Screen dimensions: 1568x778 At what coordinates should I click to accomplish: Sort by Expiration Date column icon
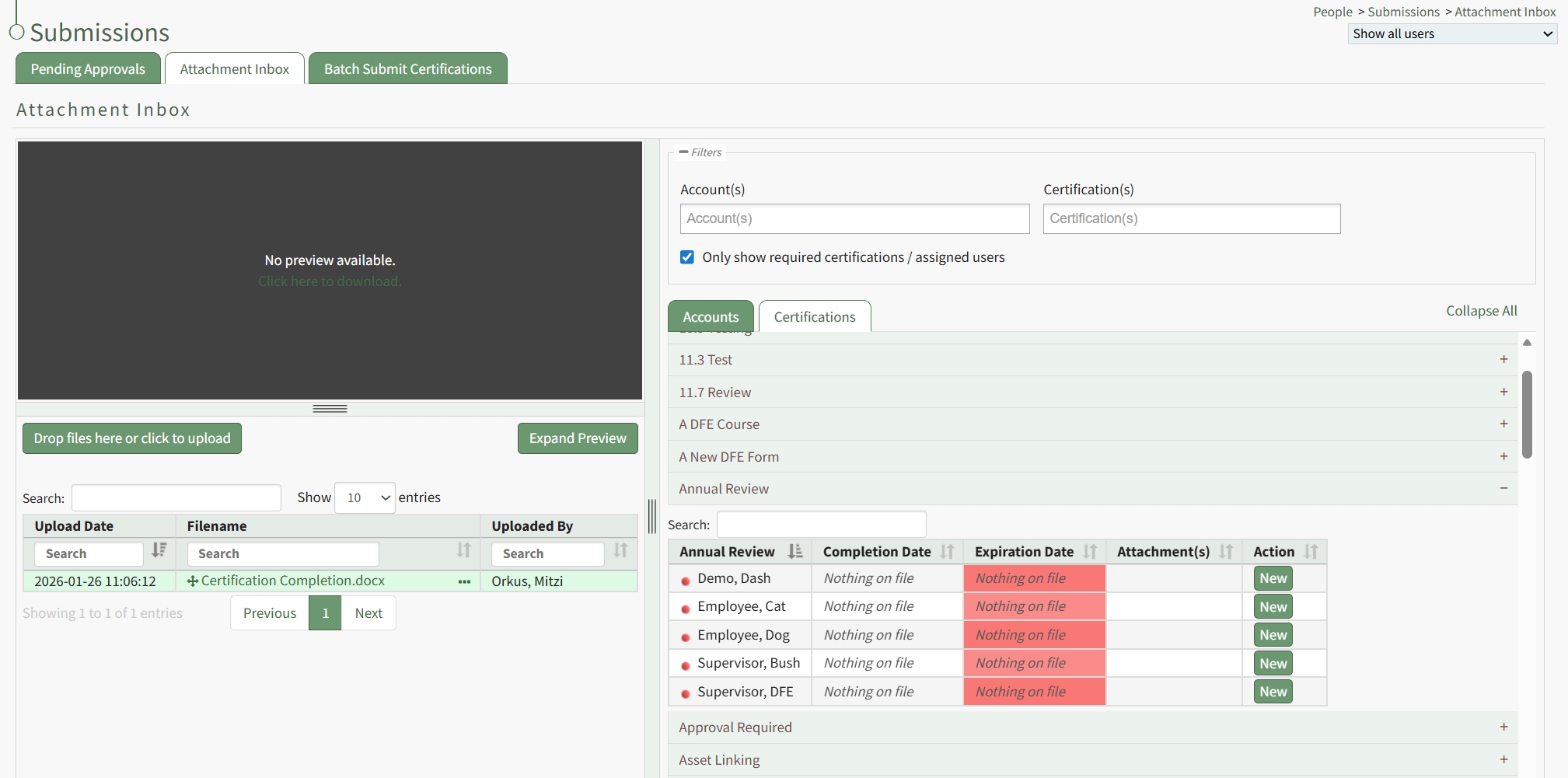[1090, 552]
